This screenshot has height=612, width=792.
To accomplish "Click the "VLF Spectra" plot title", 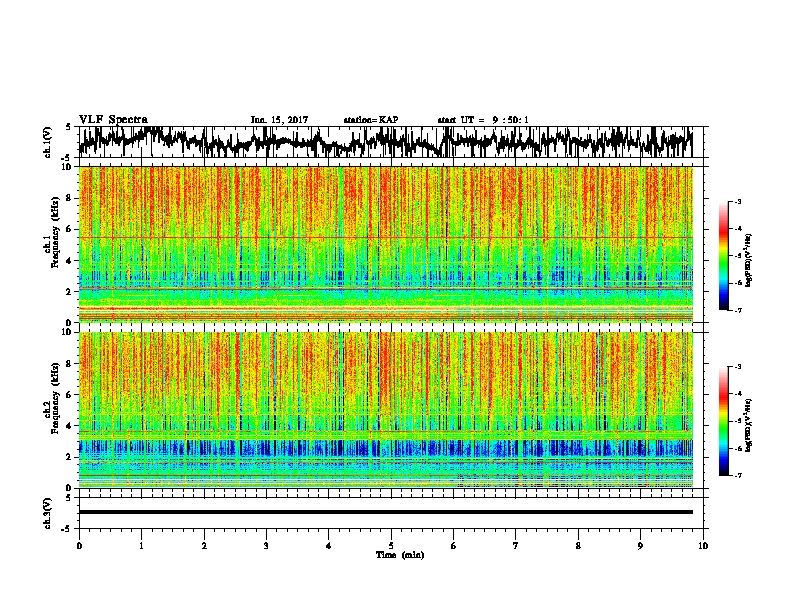I will (113, 120).
